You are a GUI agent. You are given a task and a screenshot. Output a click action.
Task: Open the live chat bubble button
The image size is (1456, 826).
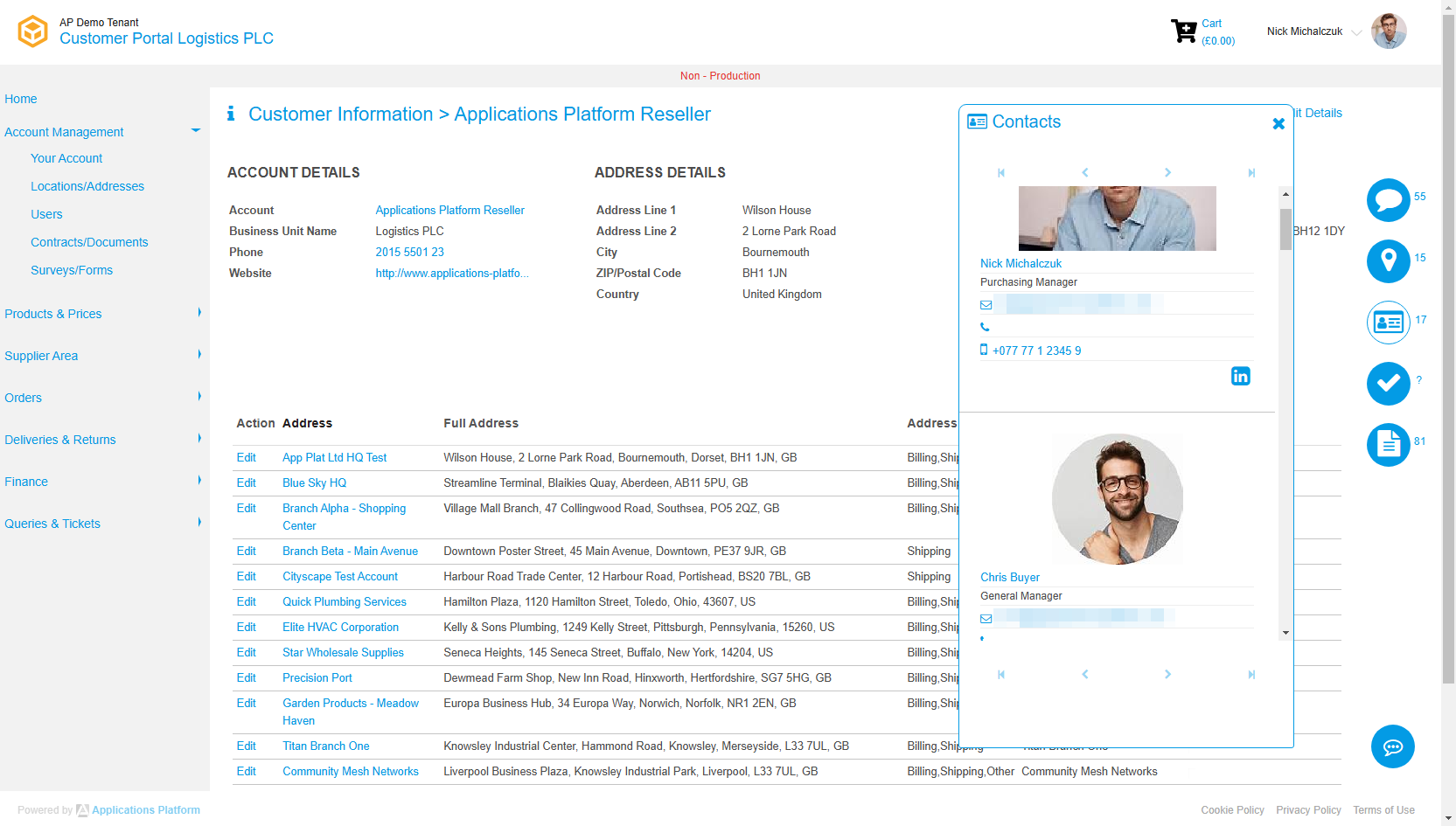(1393, 746)
